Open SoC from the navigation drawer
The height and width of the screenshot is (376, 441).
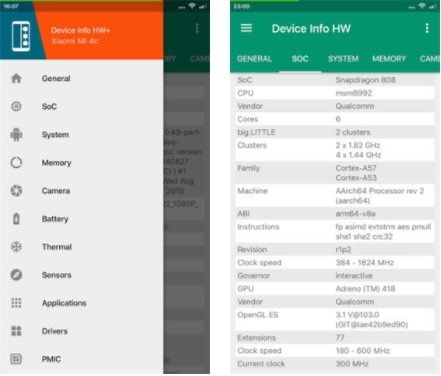point(82,106)
